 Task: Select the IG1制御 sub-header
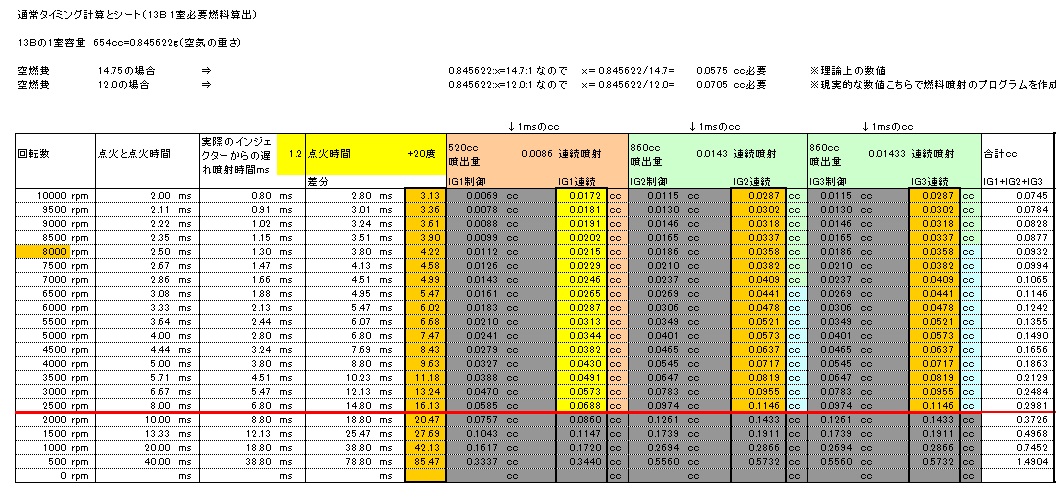pyautogui.click(x=466, y=182)
